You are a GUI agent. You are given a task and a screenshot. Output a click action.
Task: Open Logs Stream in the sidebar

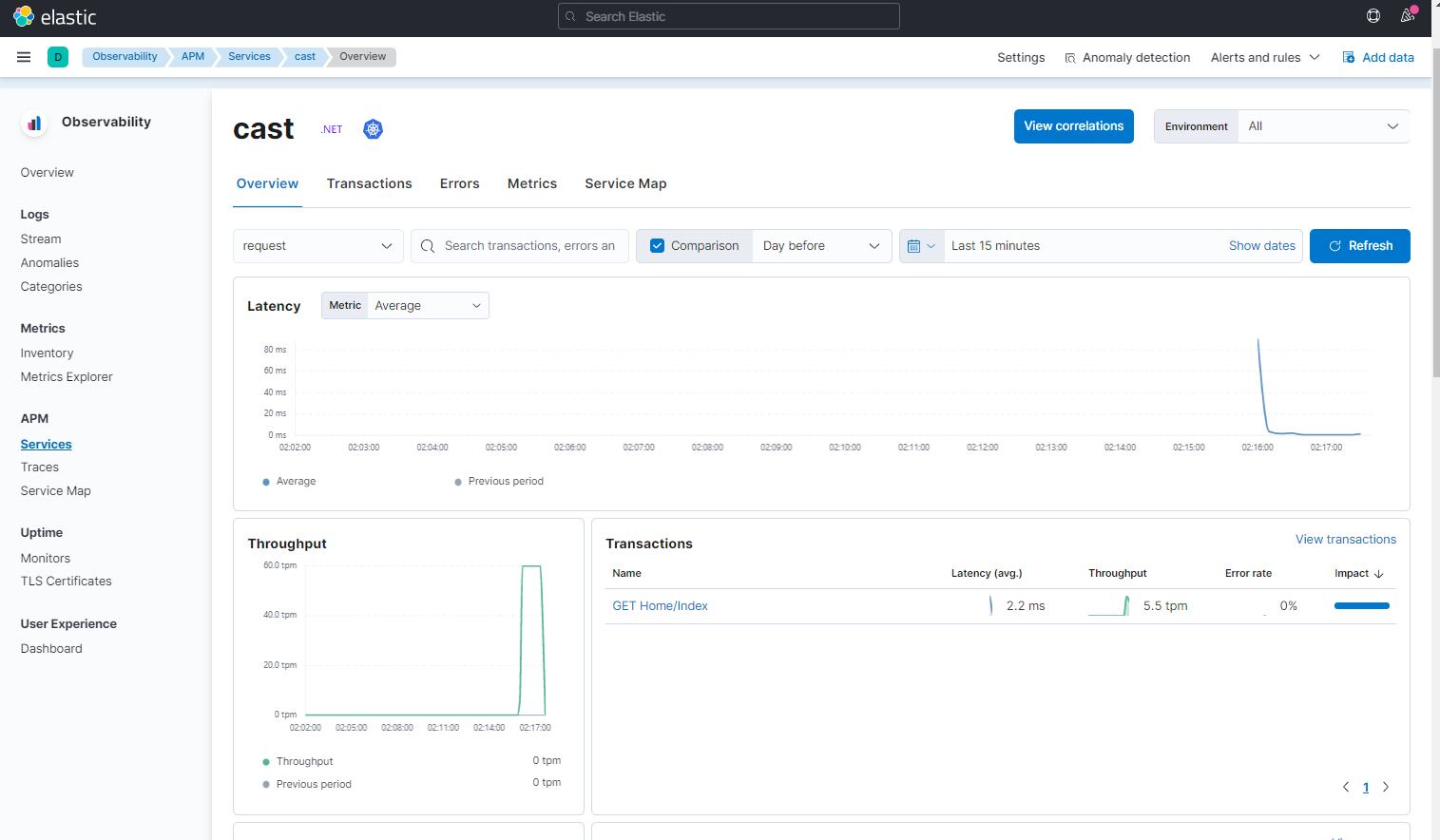[x=41, y=239]
